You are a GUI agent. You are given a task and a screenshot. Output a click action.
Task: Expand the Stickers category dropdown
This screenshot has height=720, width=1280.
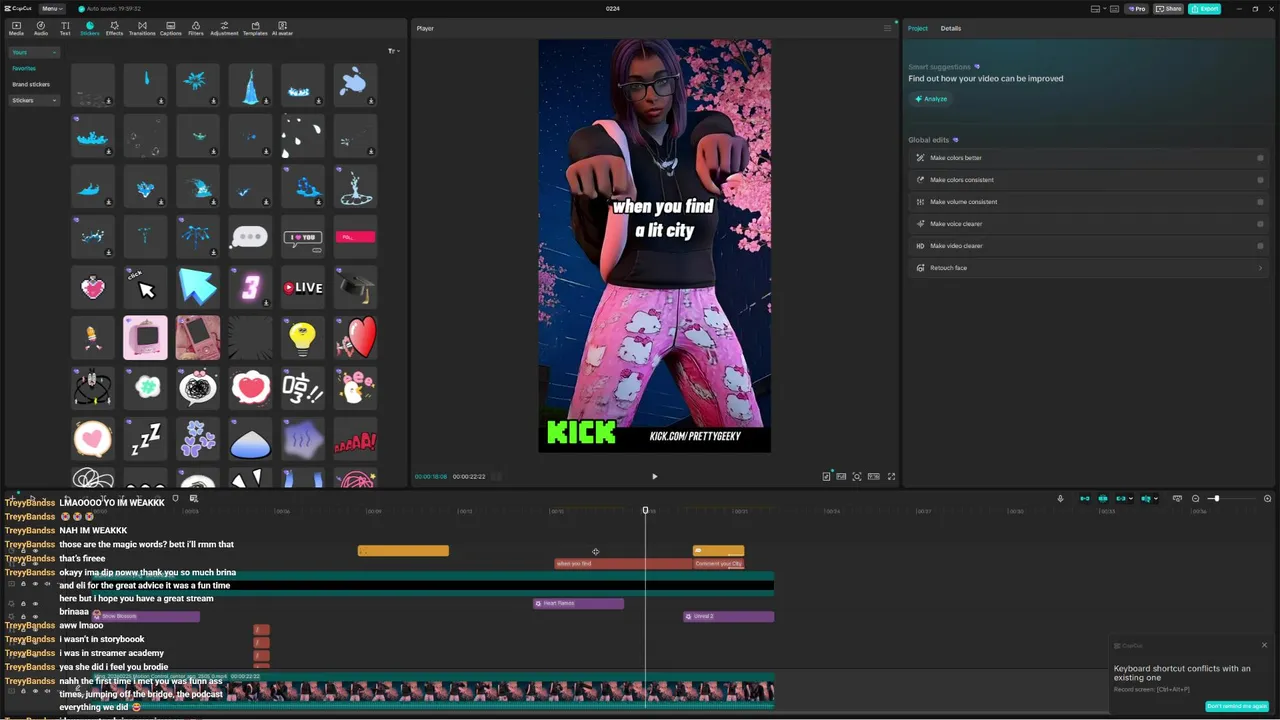35,100
